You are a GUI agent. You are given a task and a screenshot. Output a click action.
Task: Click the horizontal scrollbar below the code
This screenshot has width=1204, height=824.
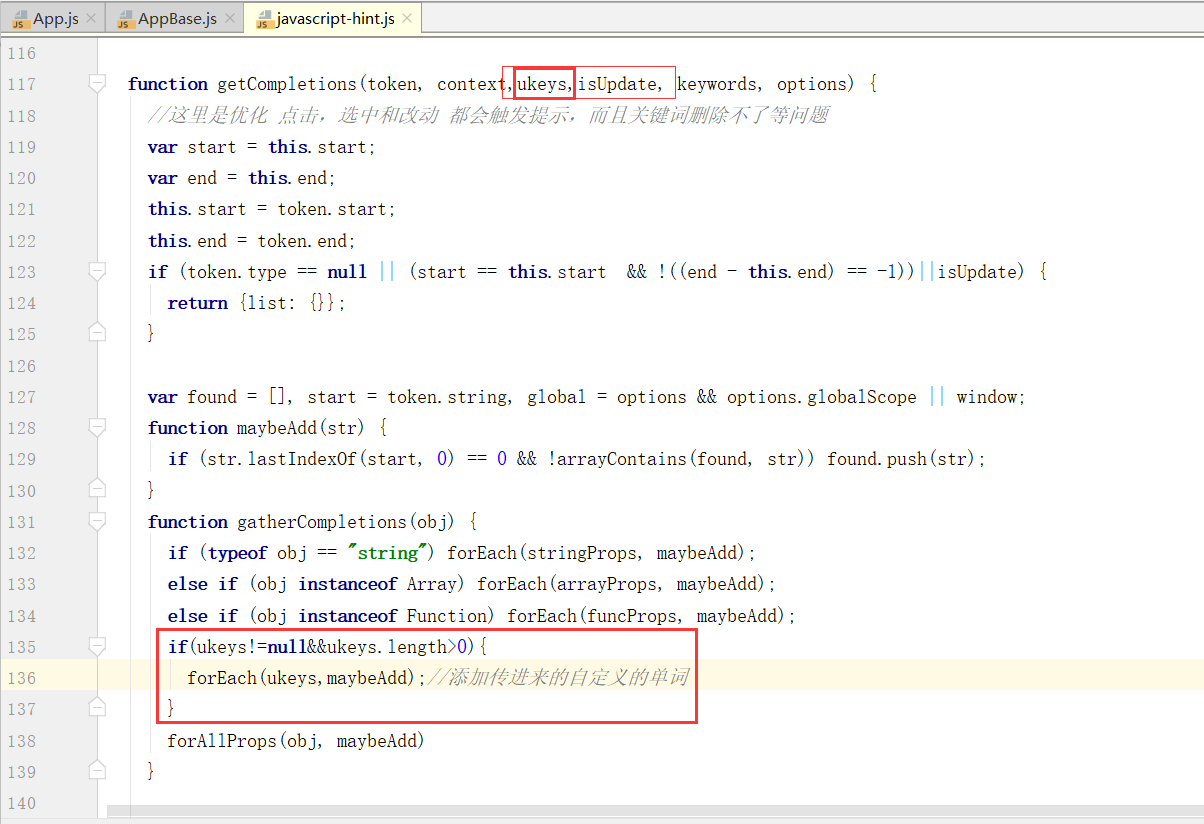click(654, 813)
